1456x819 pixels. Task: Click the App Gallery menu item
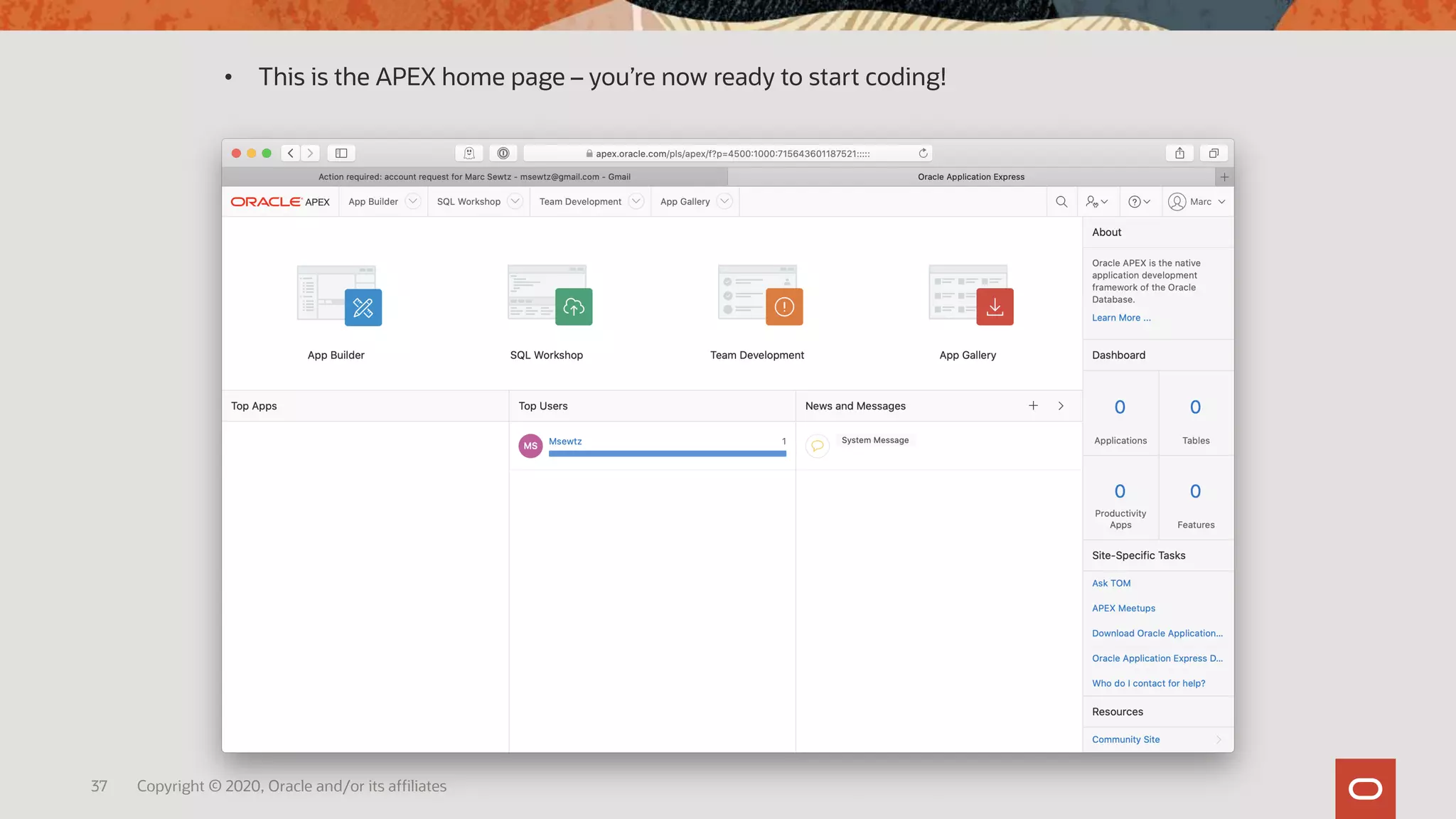click(685, 202)
